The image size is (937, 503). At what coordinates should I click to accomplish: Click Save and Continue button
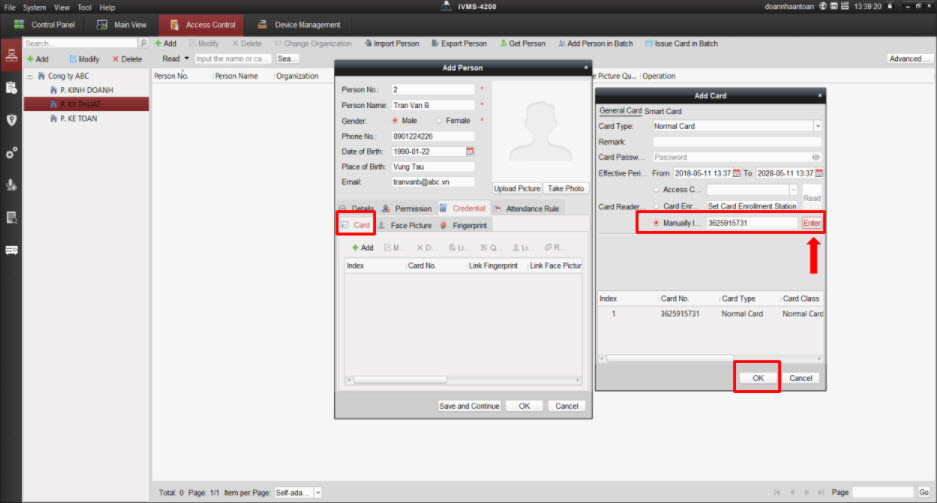469,406
